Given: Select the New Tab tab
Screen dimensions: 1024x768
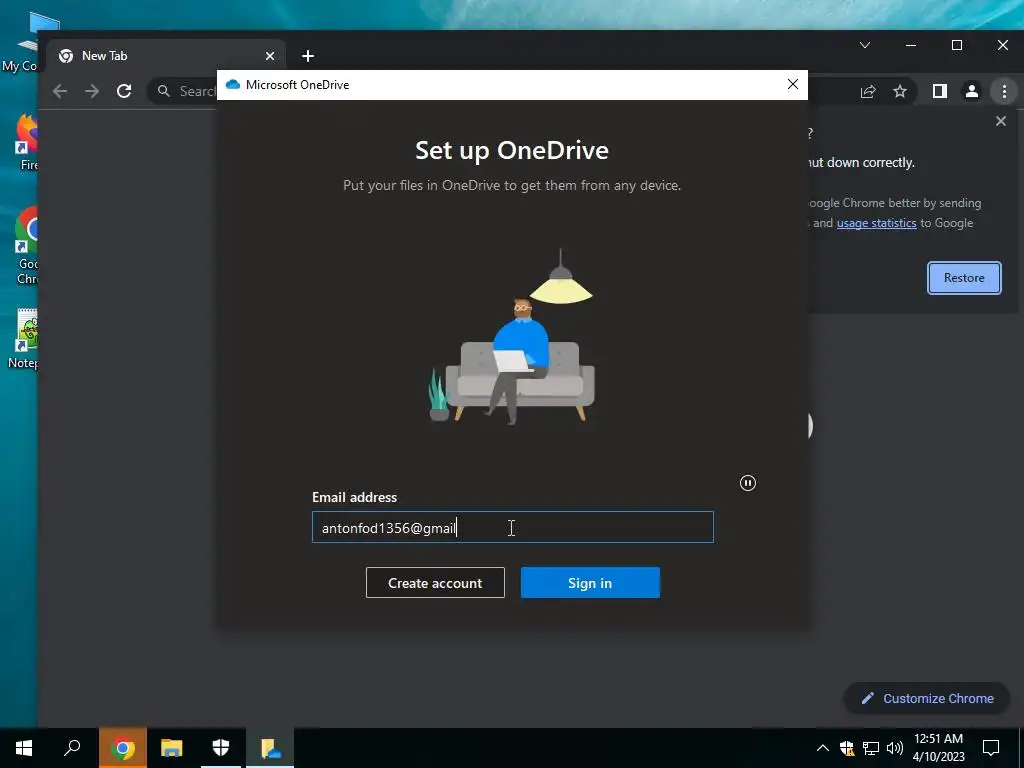Looking at the screenshot, I should 167,56.
